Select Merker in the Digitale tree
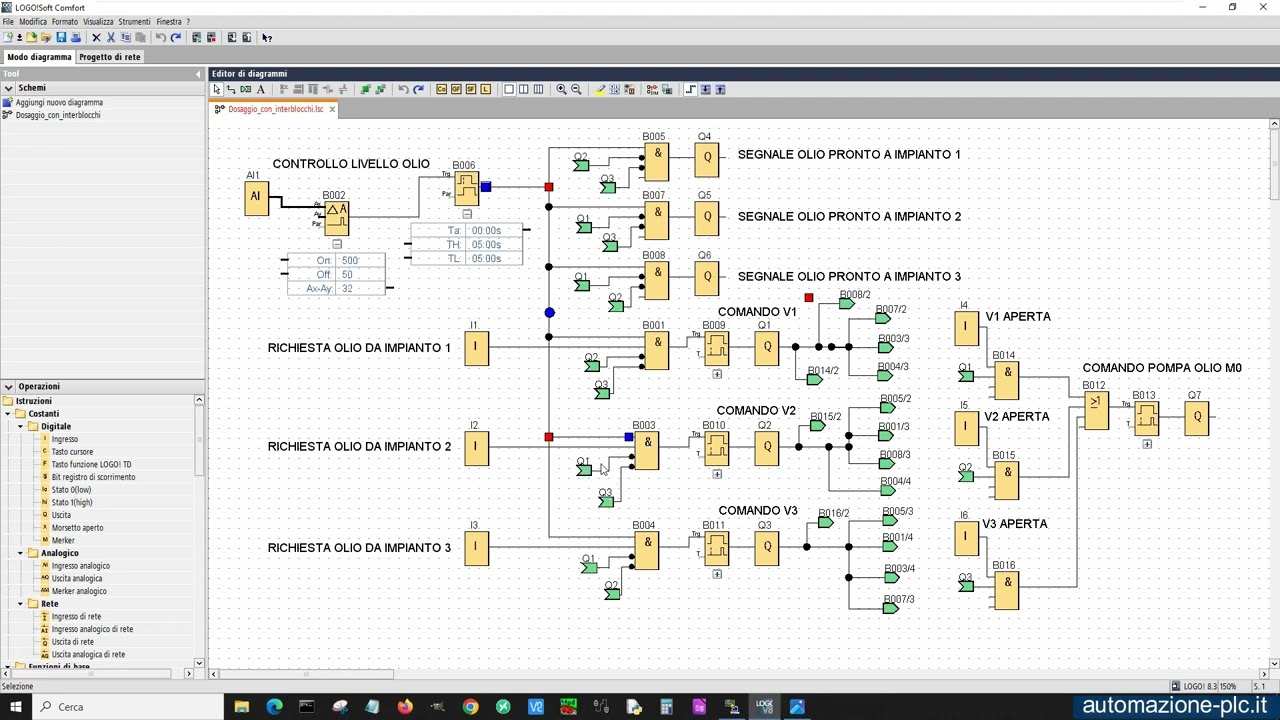Image resolution: width=1280 pixels, height=720 pixels. (x=63, y=540)
